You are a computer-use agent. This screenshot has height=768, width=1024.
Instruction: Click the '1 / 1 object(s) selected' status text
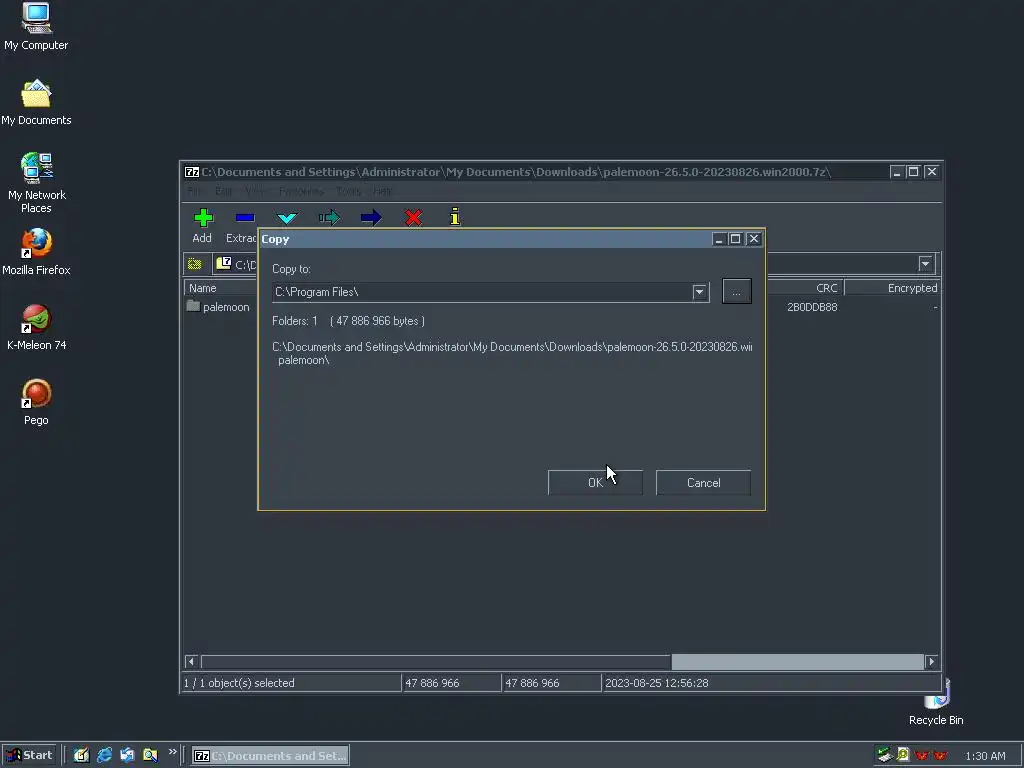(x=239, y=683)
